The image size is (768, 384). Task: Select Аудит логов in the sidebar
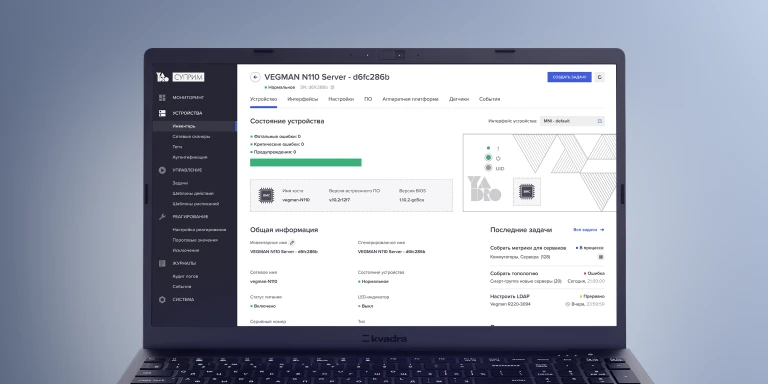tap(185, 276)
